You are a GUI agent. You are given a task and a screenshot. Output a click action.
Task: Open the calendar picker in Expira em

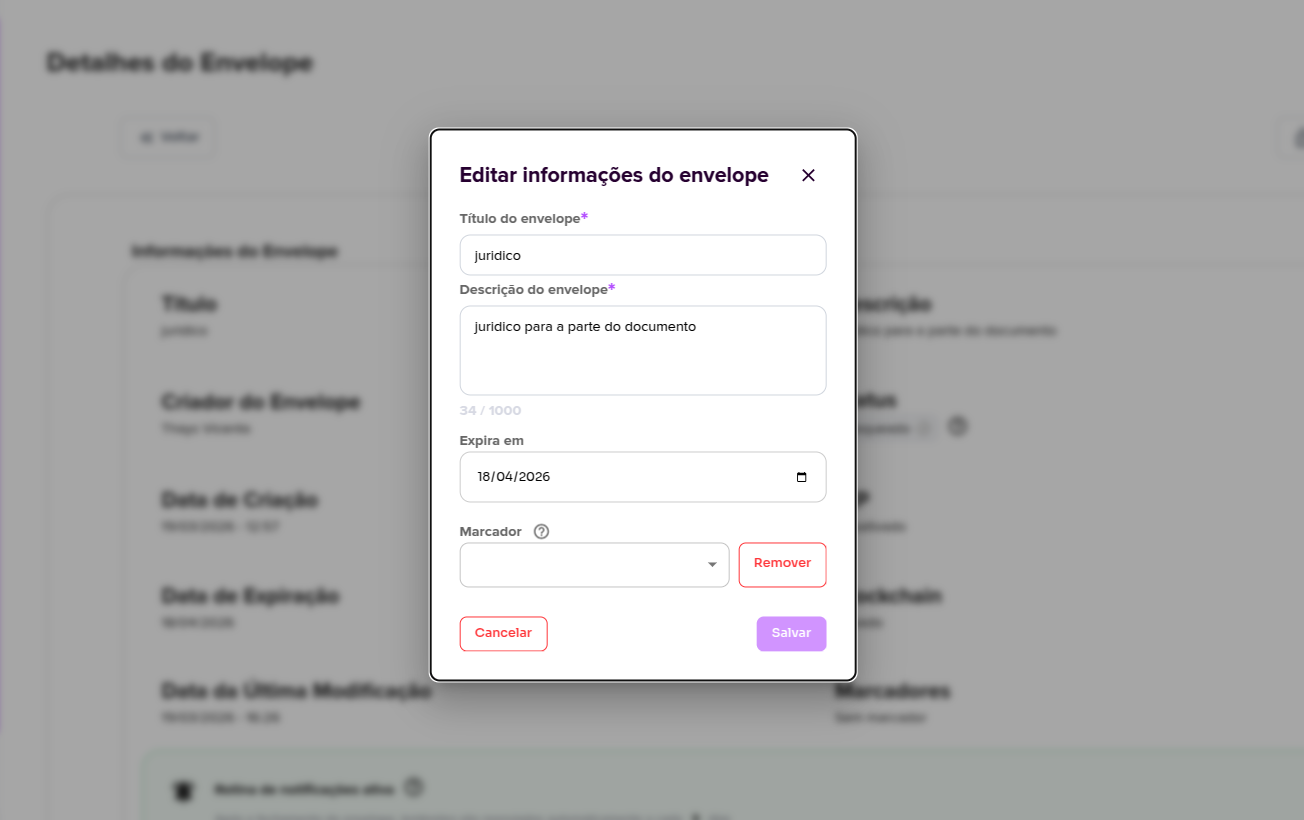[801, 477]
